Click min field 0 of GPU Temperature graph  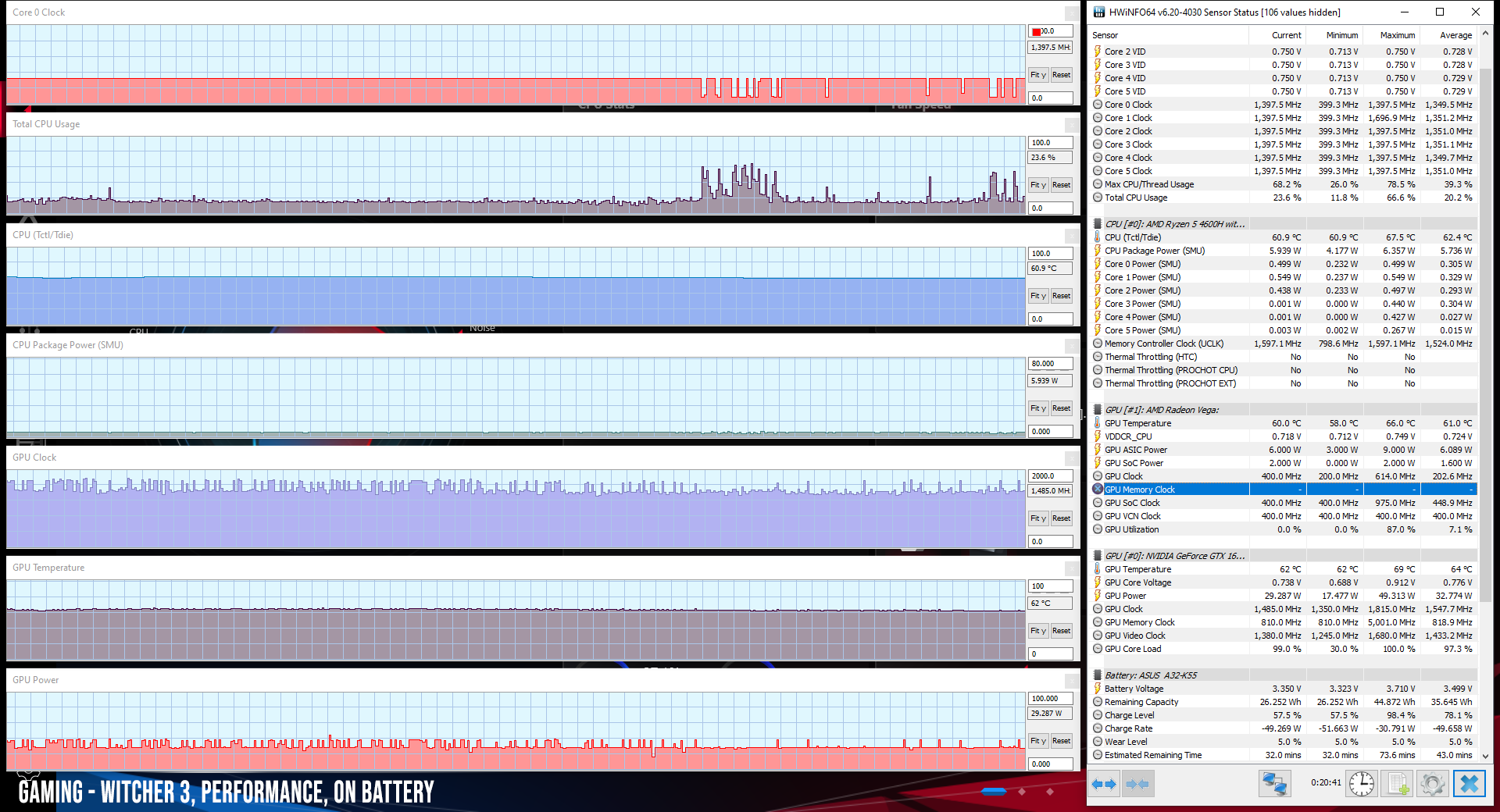[1051, 654]
